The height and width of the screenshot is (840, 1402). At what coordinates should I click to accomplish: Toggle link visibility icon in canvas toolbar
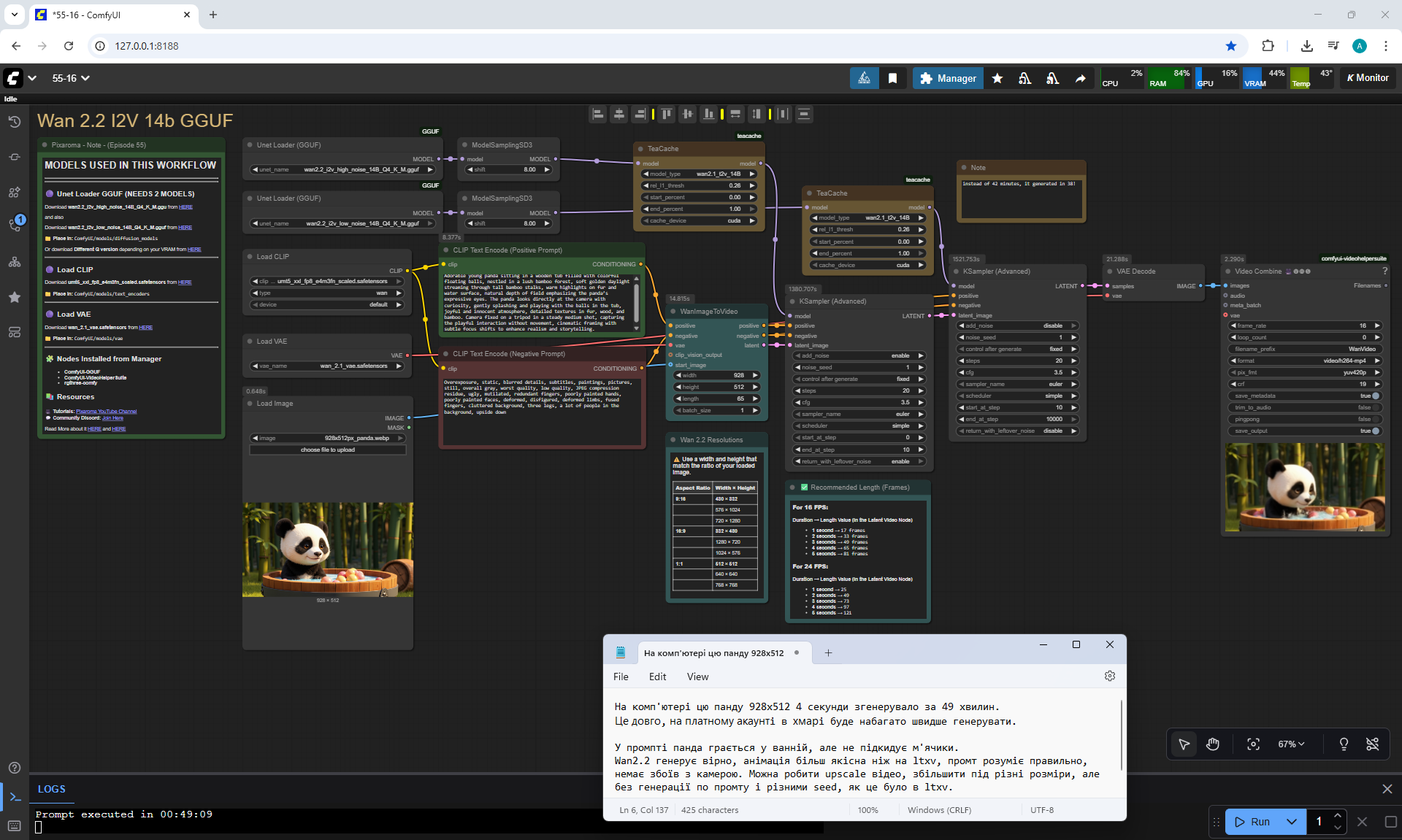[x=1372, y=744]
